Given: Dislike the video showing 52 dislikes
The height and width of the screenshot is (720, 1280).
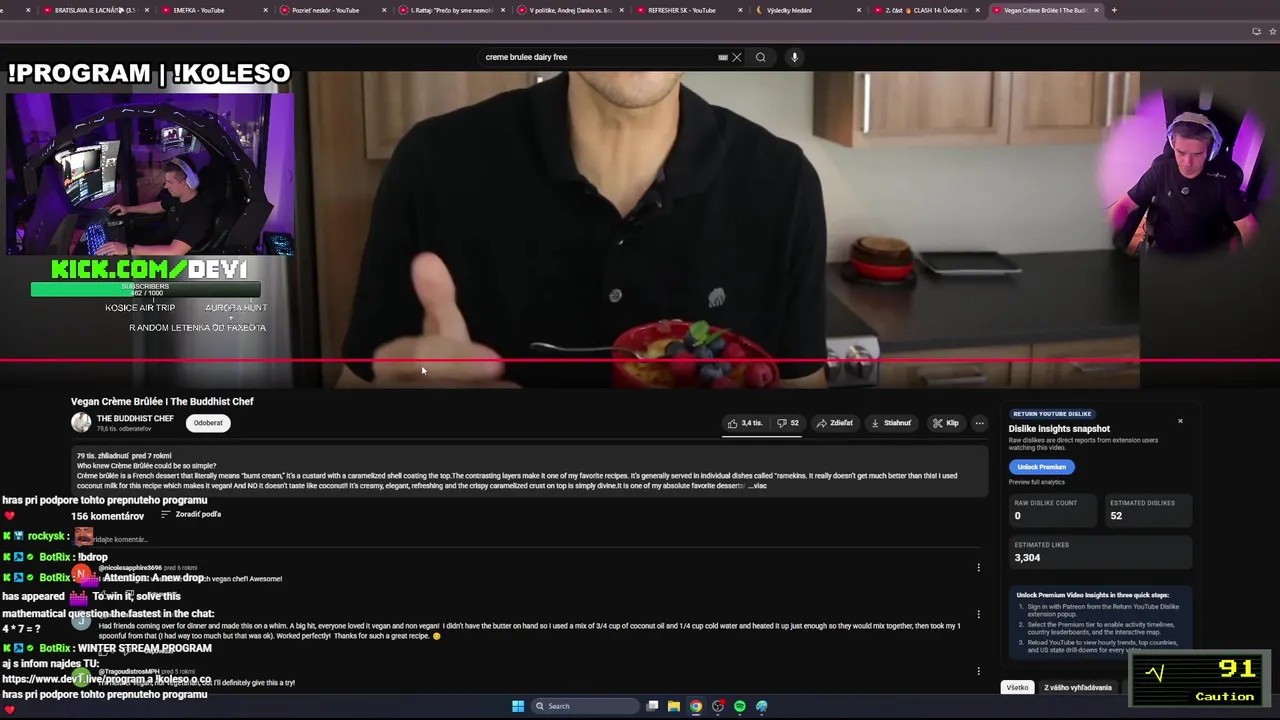Looking at the screenshot, I should point(788,423).
